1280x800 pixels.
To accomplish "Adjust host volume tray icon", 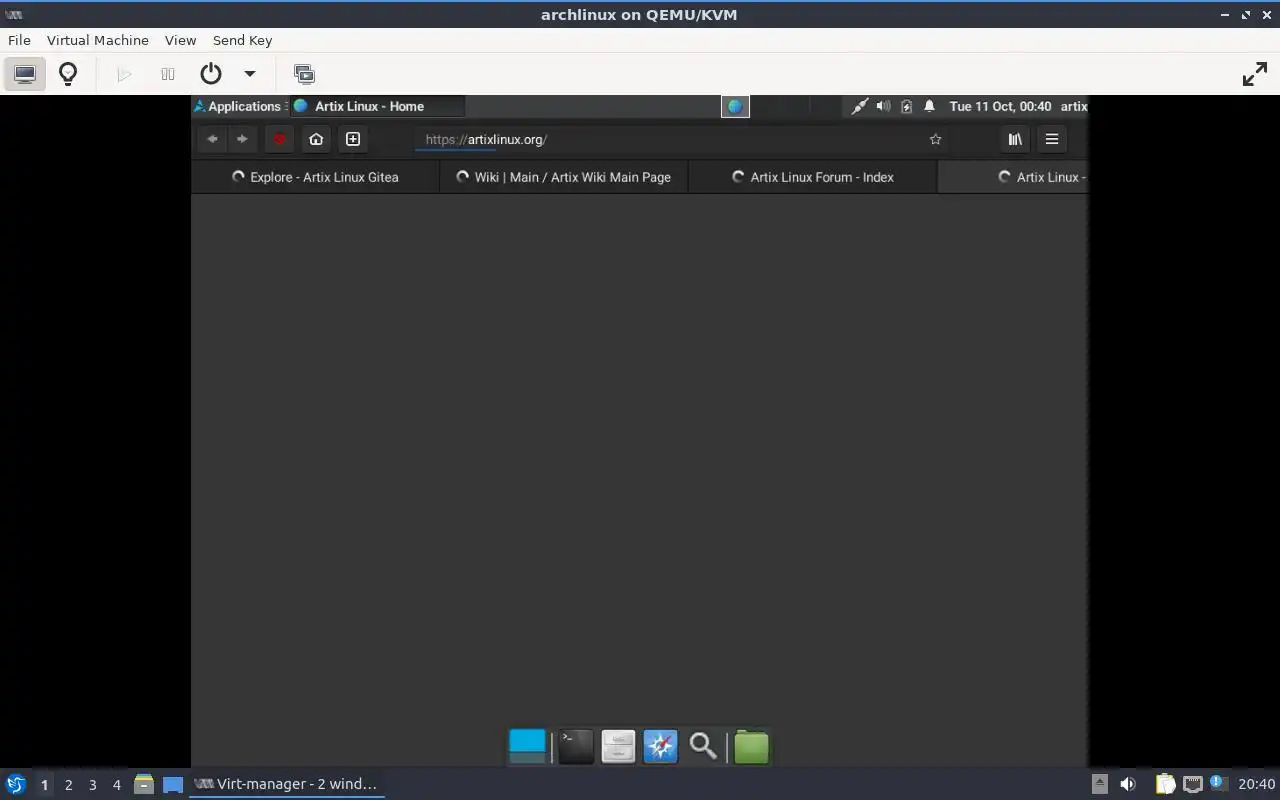I will 1128,784.
